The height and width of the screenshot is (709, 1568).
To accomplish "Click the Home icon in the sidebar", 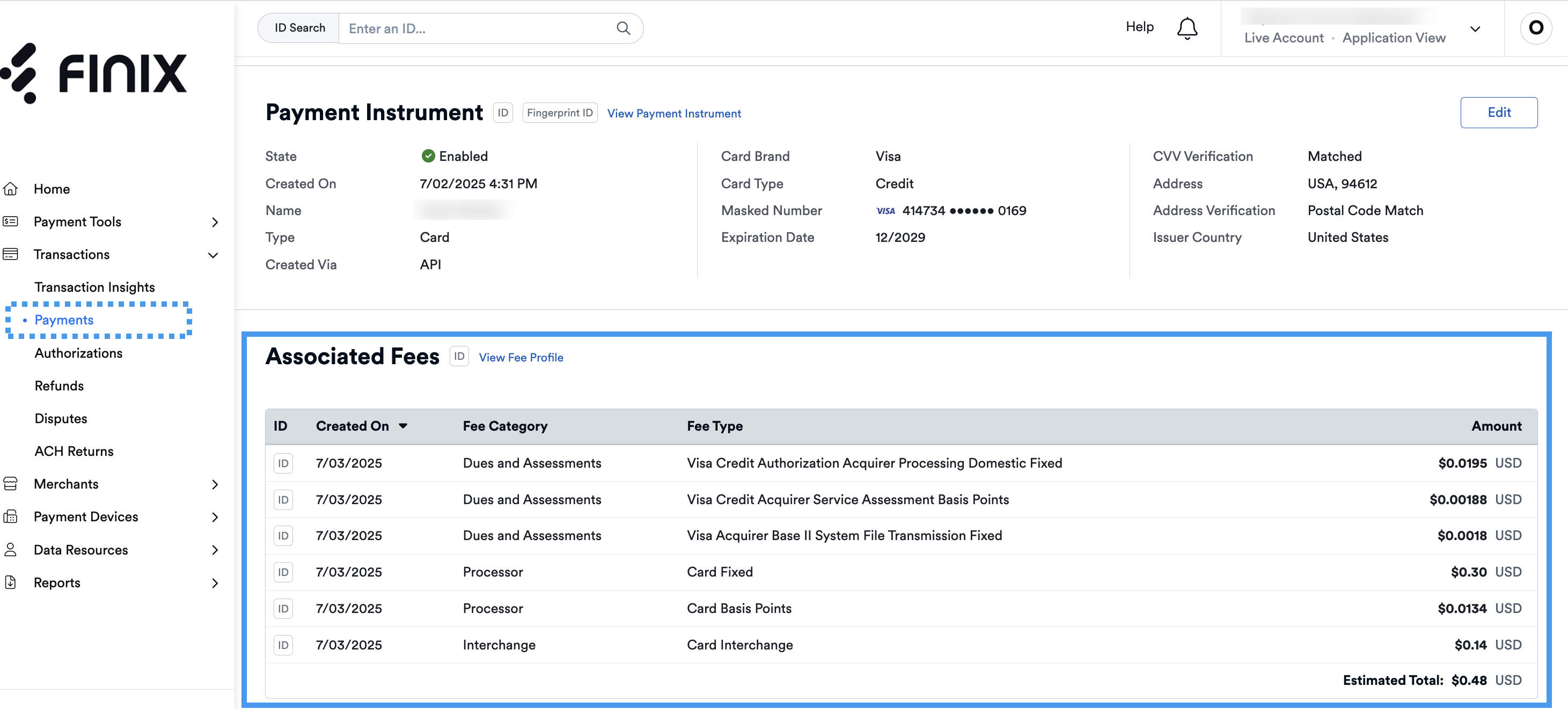I will tap(12, 189).
